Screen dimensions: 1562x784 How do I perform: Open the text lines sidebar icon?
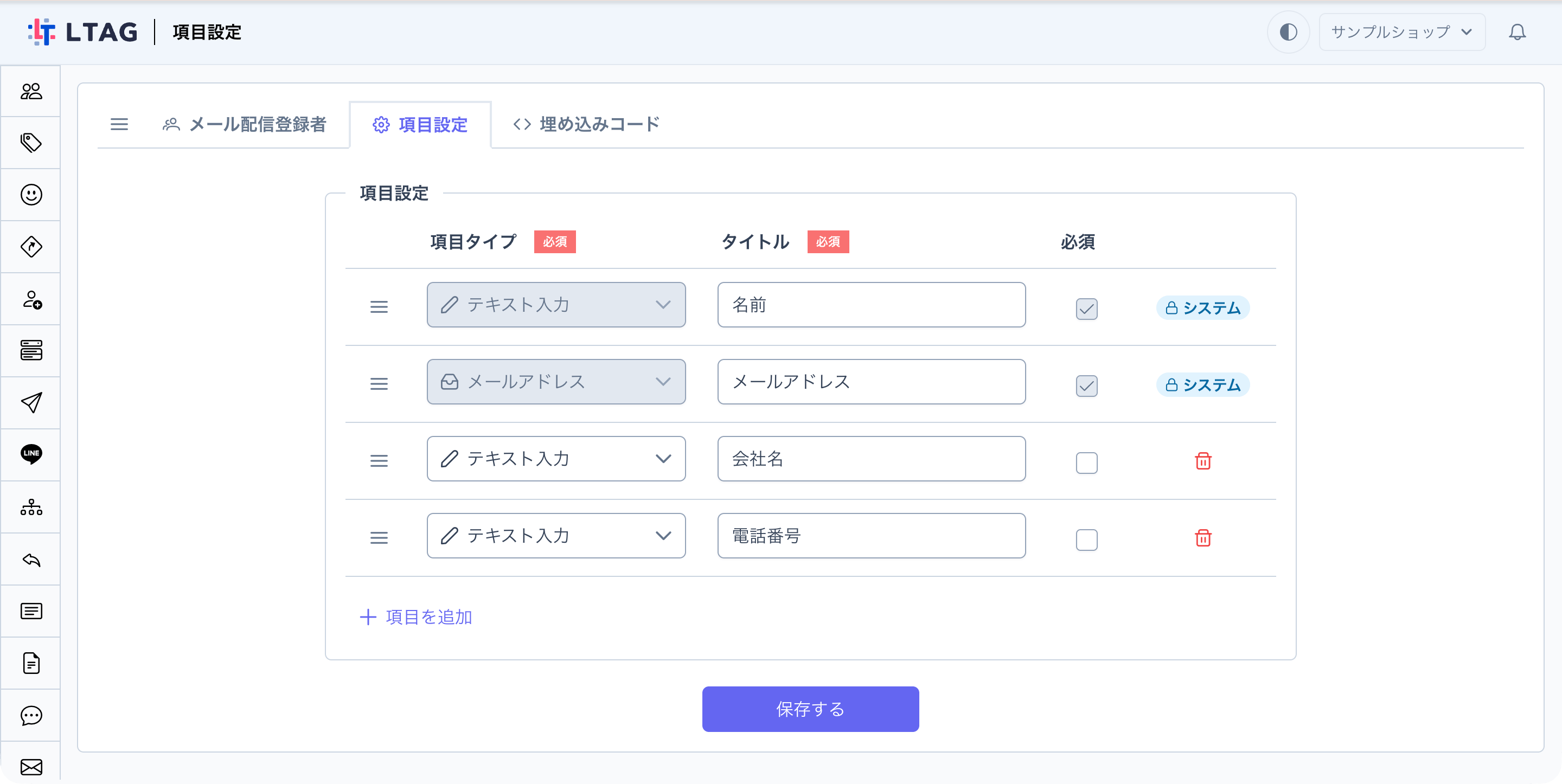[x=31, y=611]
